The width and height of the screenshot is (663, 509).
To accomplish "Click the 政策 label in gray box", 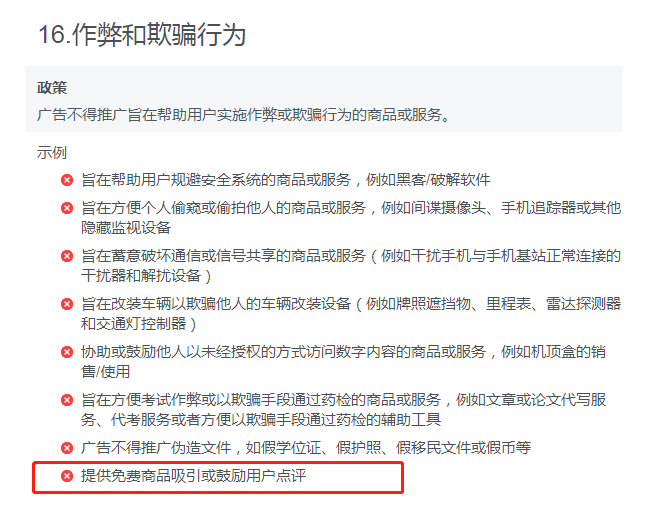I will [x=52, y=88].
